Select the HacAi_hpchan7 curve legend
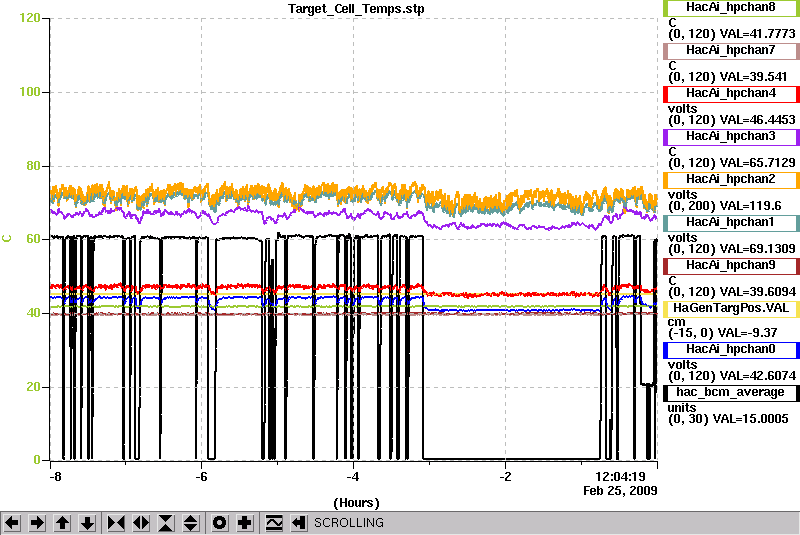The image size is (800, 535). click(731, 50)
